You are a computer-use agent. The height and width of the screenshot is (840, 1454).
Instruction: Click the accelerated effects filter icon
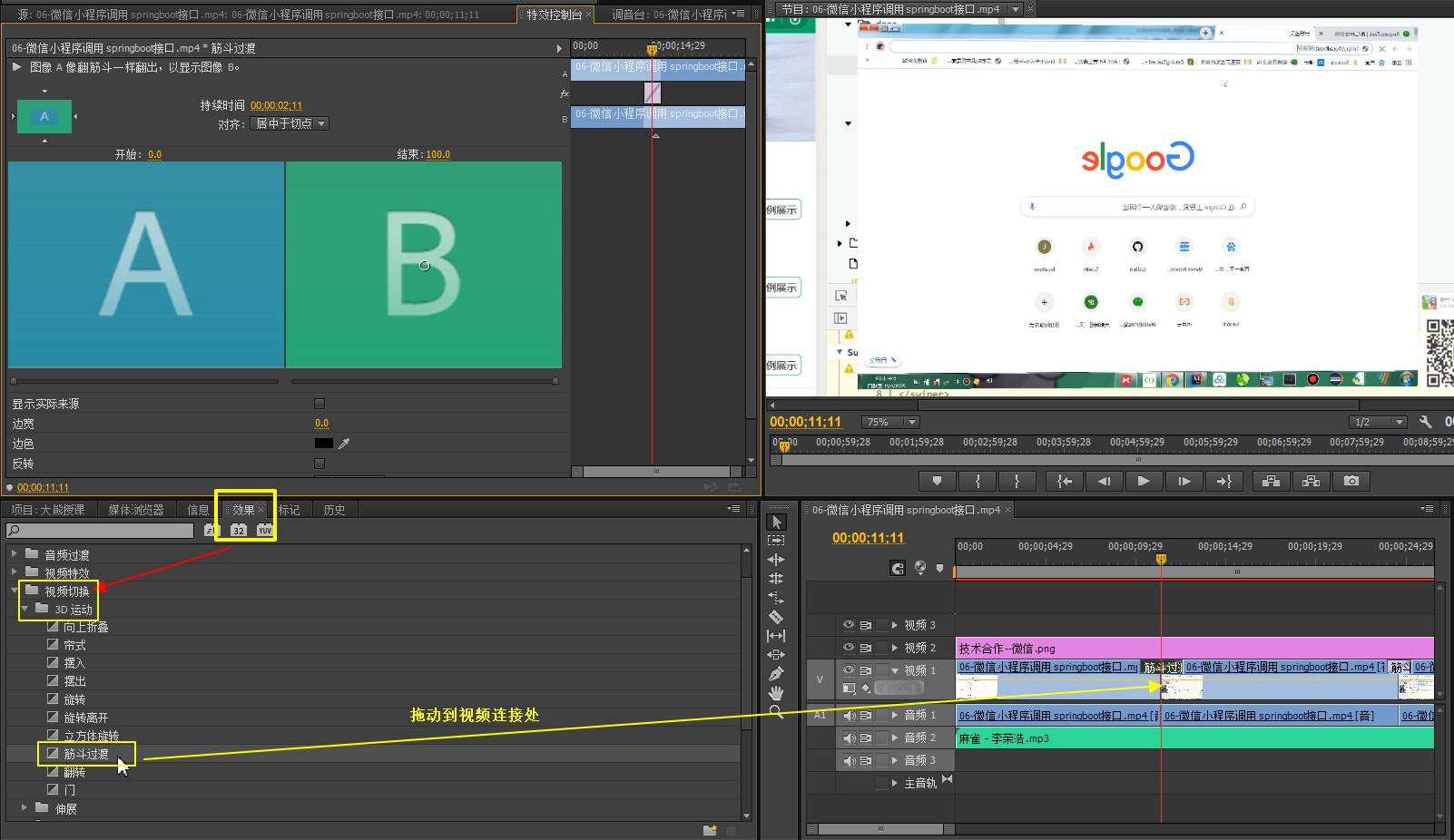[211, 531]
